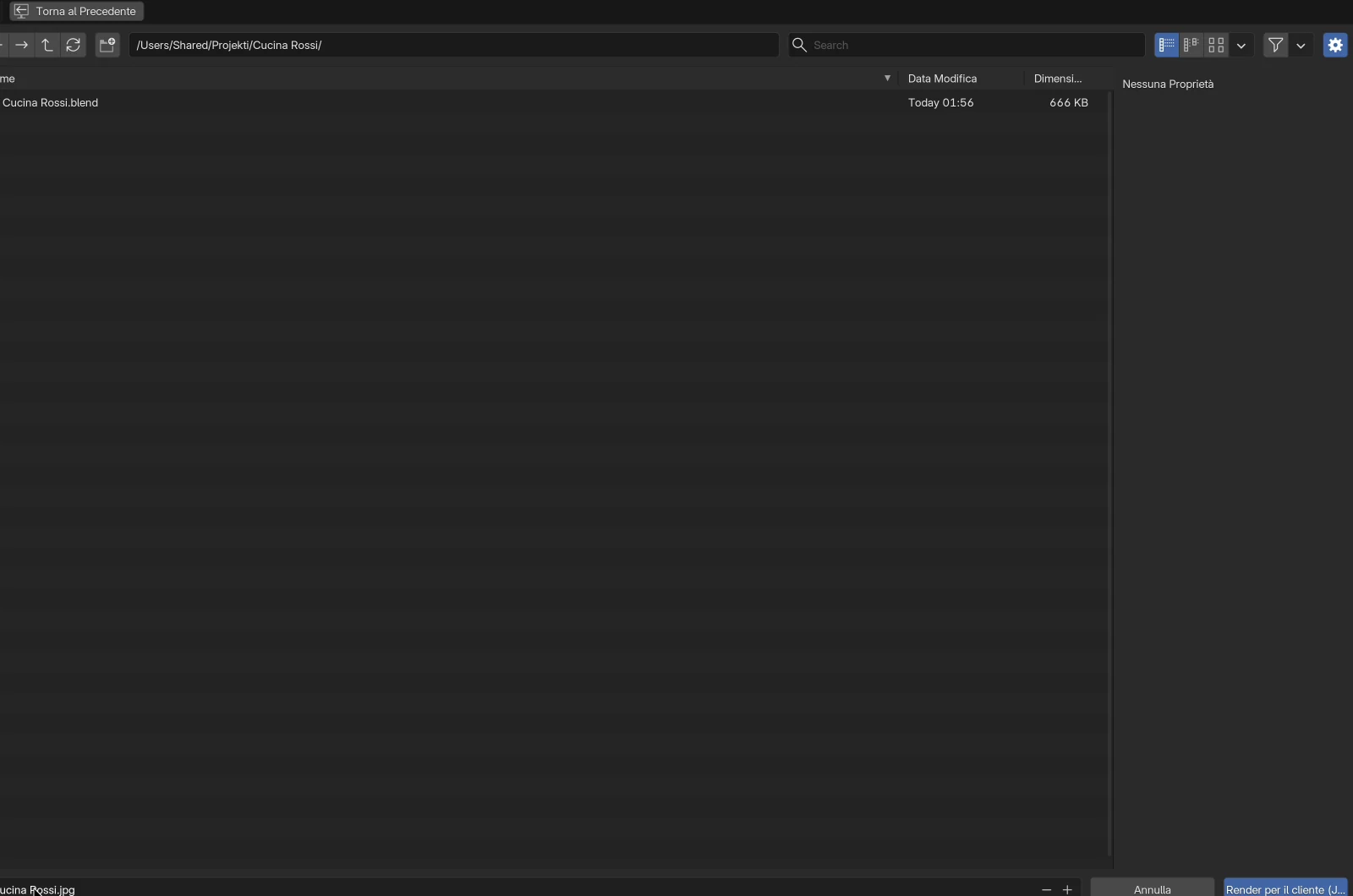Click the file list scrollbar
The height and width of the screenshot is (896, 1353).
[1109, 473]
